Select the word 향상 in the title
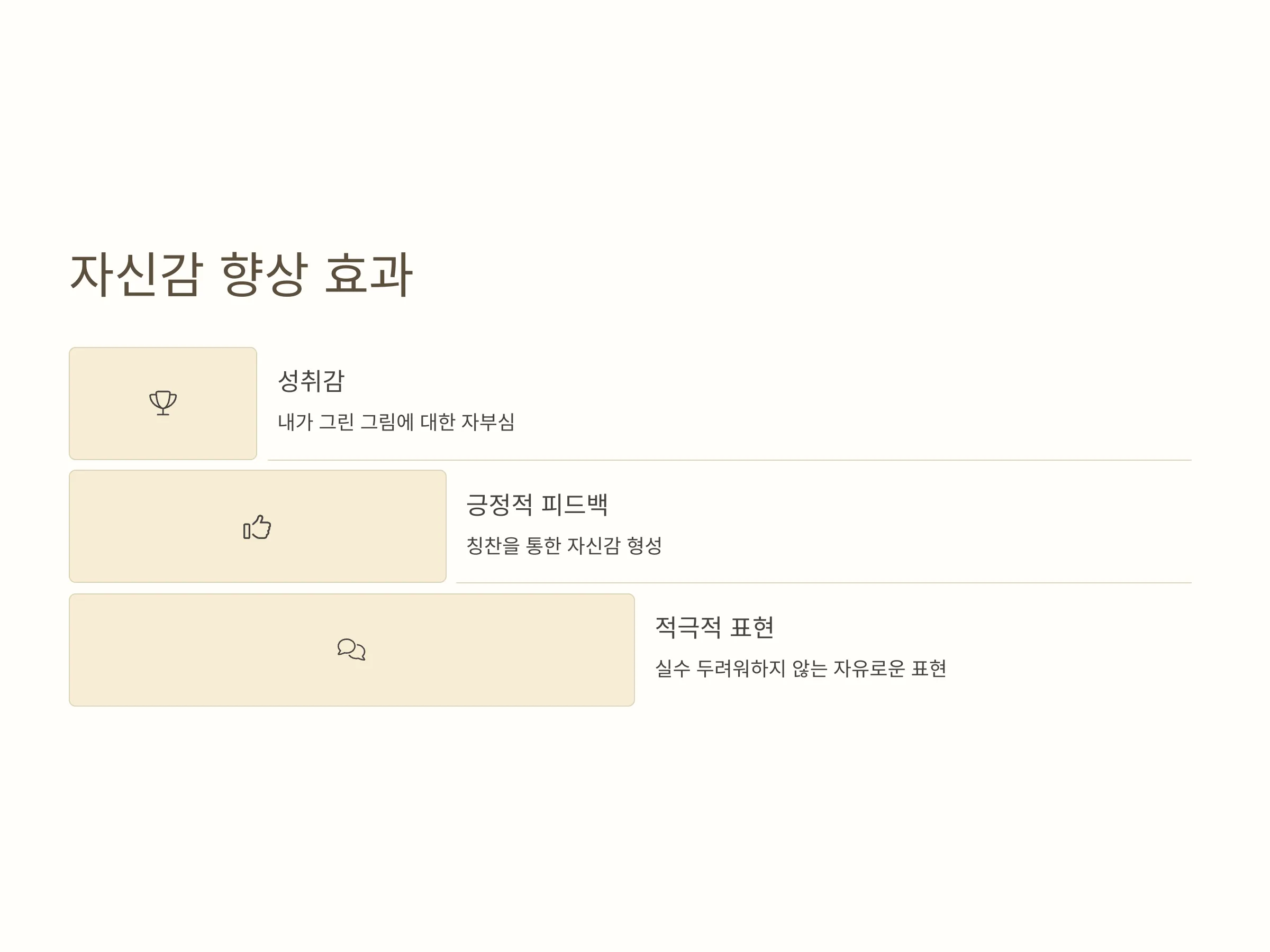1270x952 pixels. click(264, 274)
